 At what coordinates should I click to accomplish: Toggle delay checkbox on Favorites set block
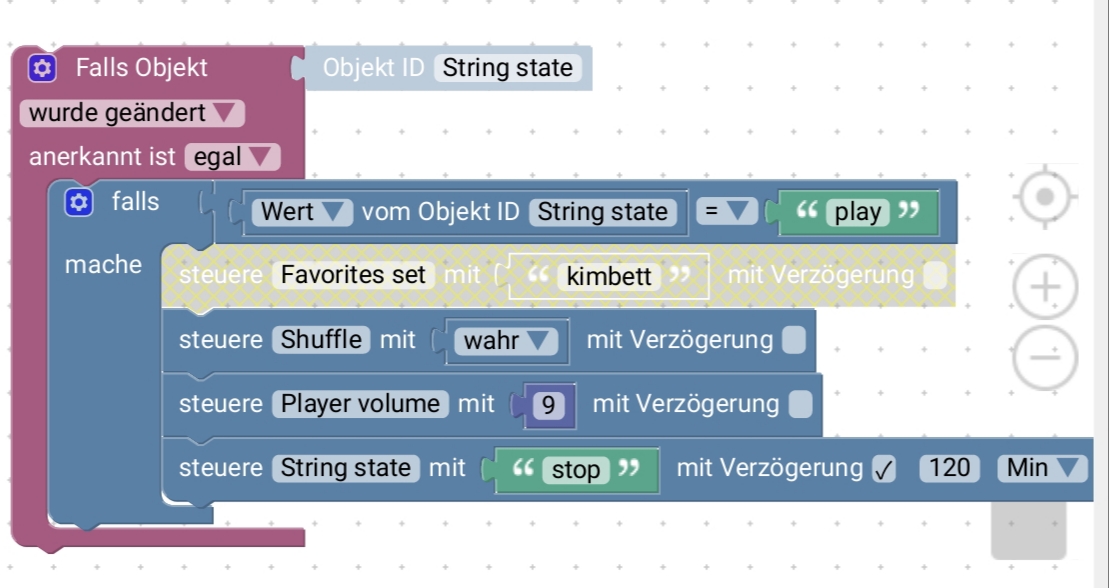[935, 275]
